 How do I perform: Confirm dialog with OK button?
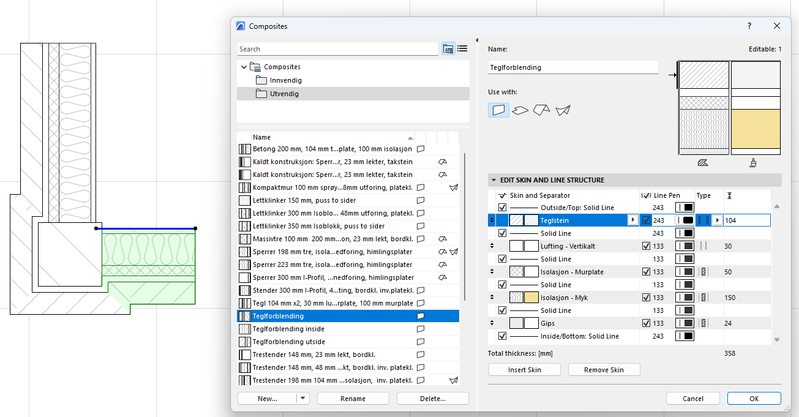pyautogui.click(x=754, y=399)
